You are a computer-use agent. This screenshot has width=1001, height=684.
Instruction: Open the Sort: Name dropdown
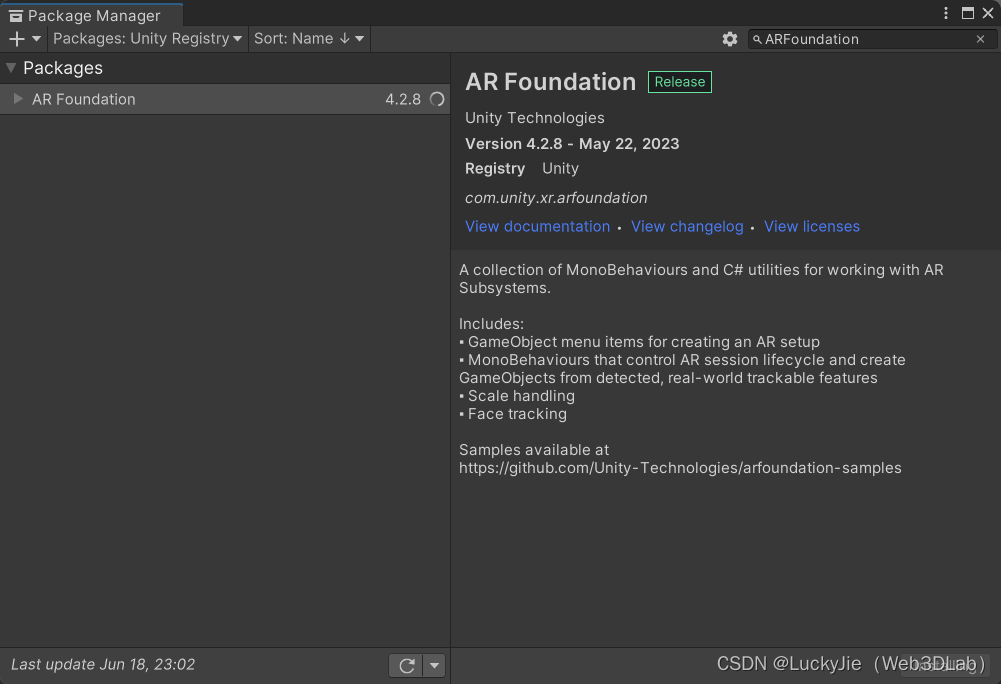(x=309, y=39)
